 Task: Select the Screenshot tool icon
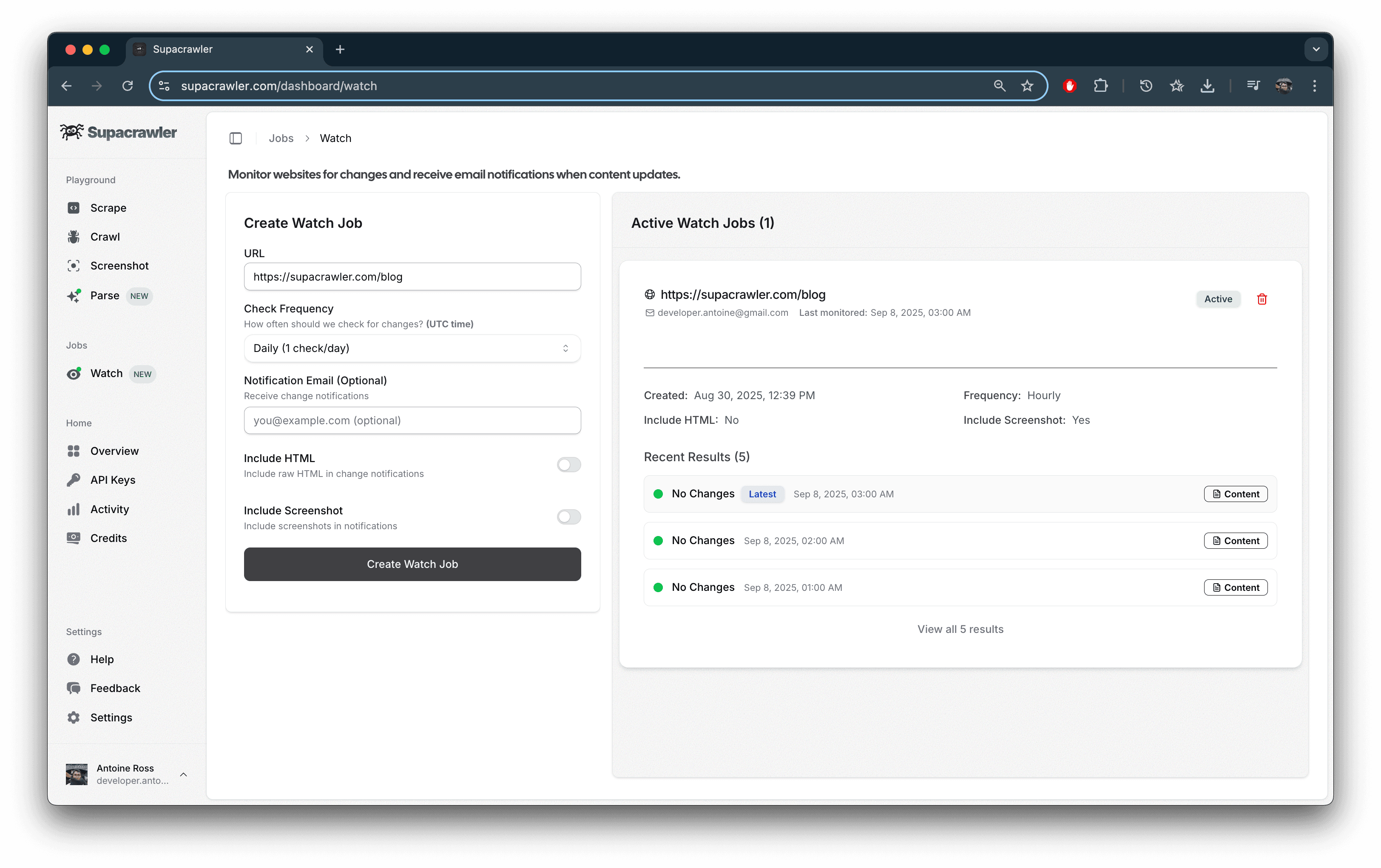tap(74, 265)
